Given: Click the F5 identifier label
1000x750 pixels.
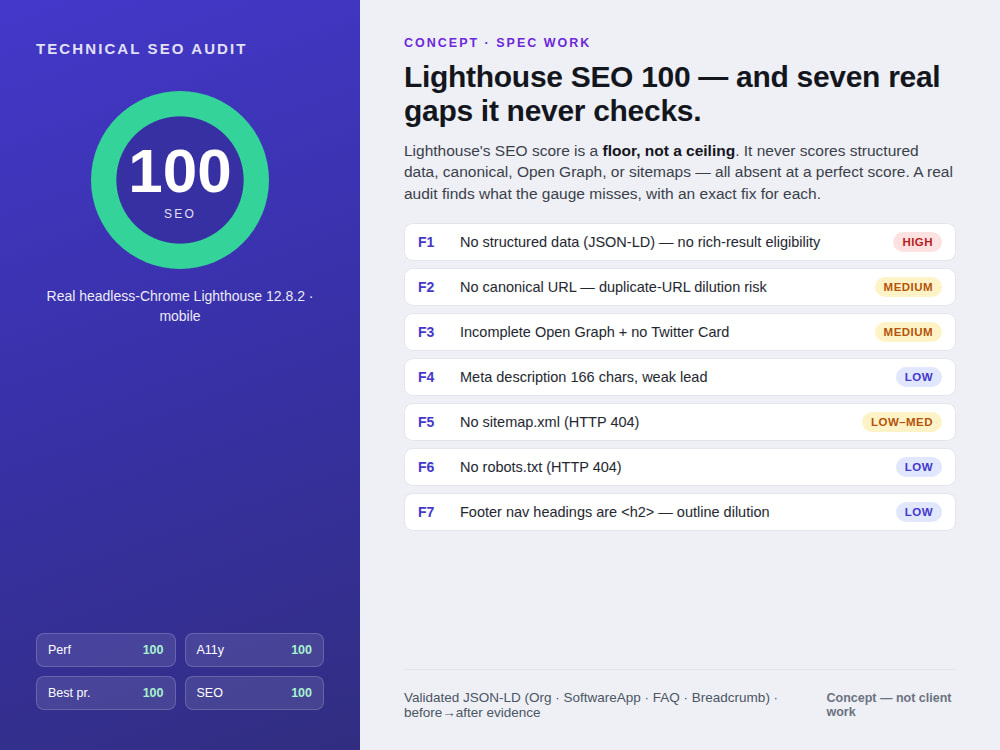Looking at the screenshot, I should point(426,422).
